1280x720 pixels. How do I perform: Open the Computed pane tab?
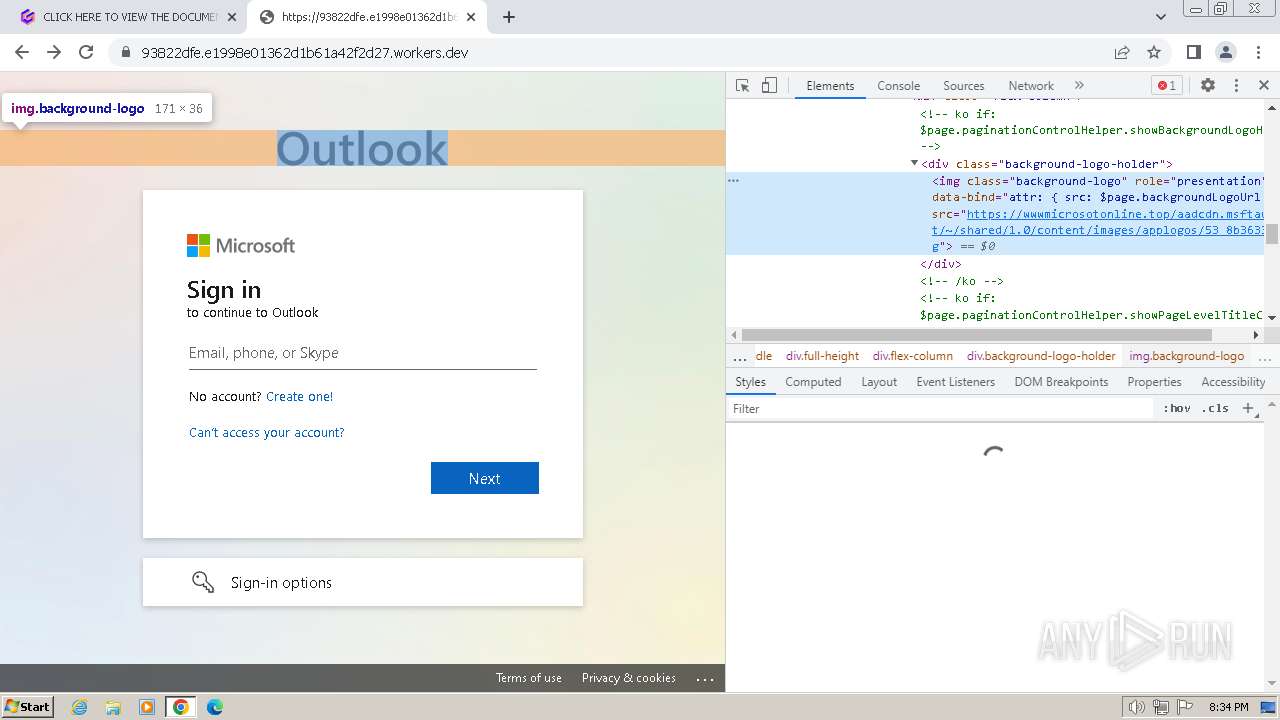(x=813, y=382)
